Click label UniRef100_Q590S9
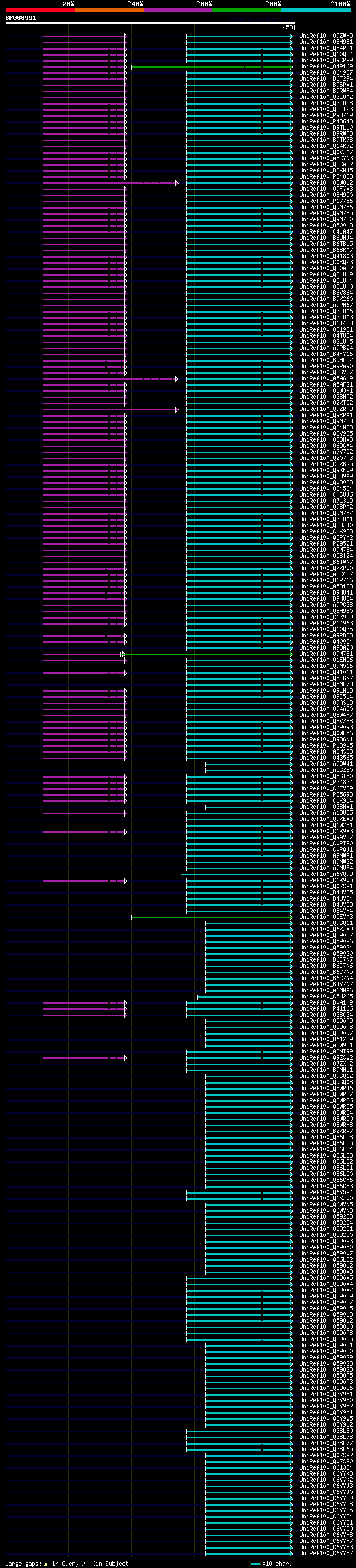The image size is (356, 1568). point(326,1357)
